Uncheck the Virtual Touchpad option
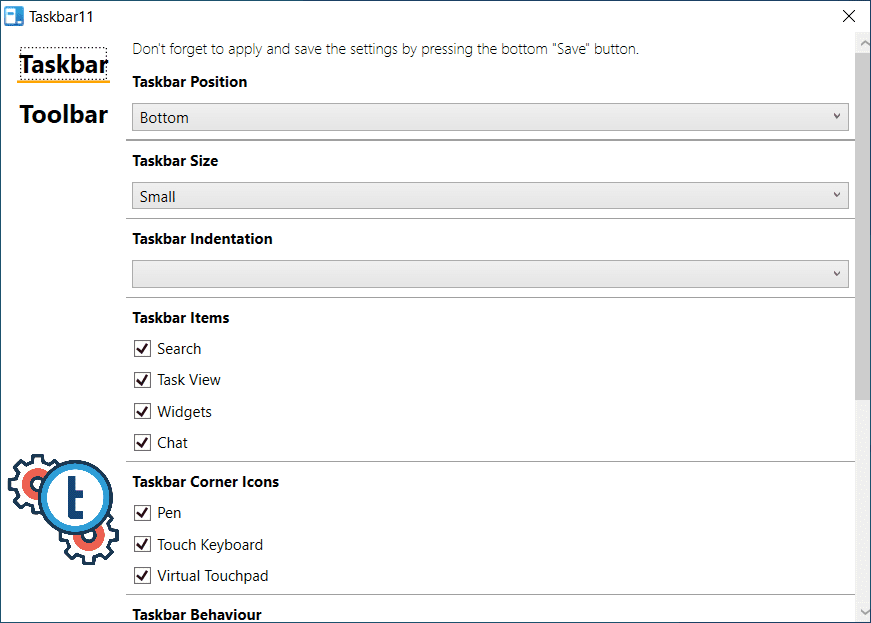 pos(142,576)
